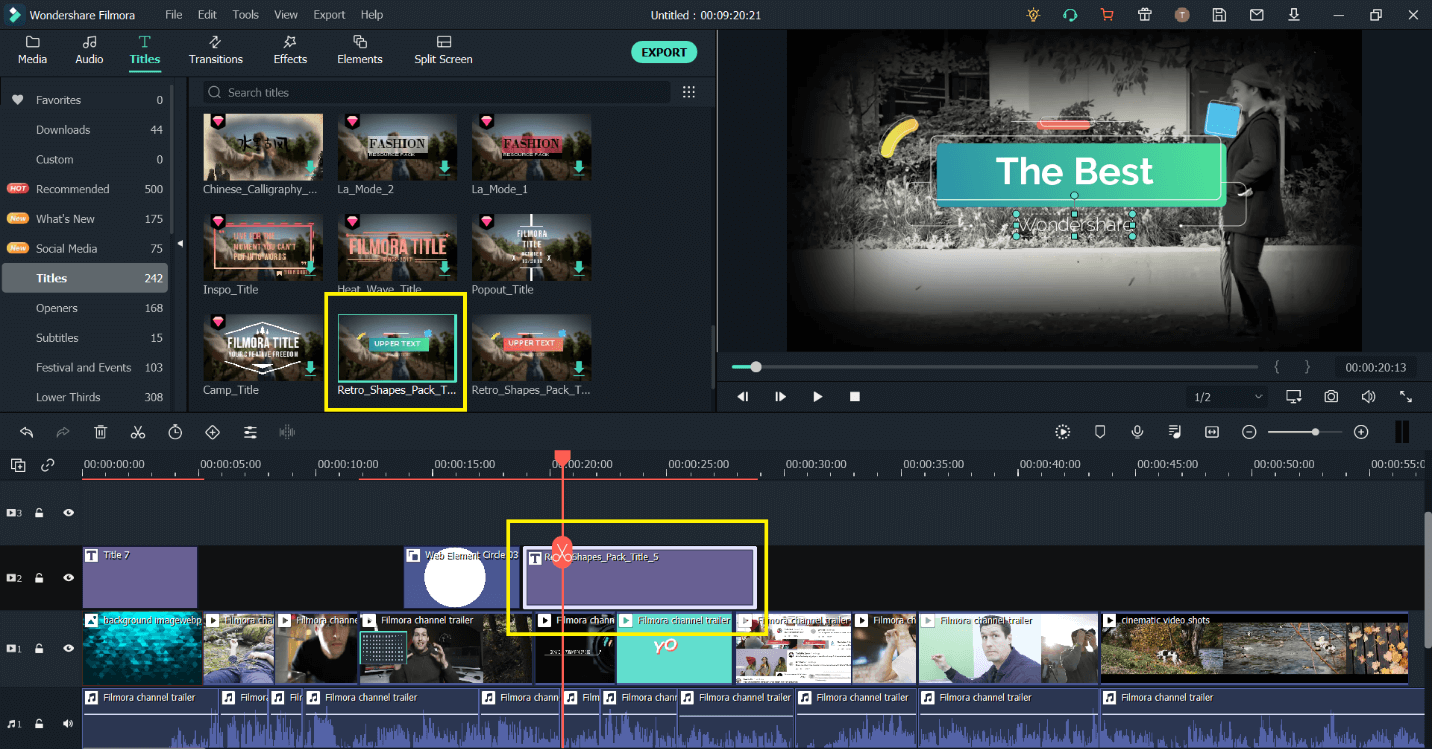Image resolution: width=1432 pixels, height=749 pixels.
Task: Hide video track 2 with eye
Action: coord(69,578)
